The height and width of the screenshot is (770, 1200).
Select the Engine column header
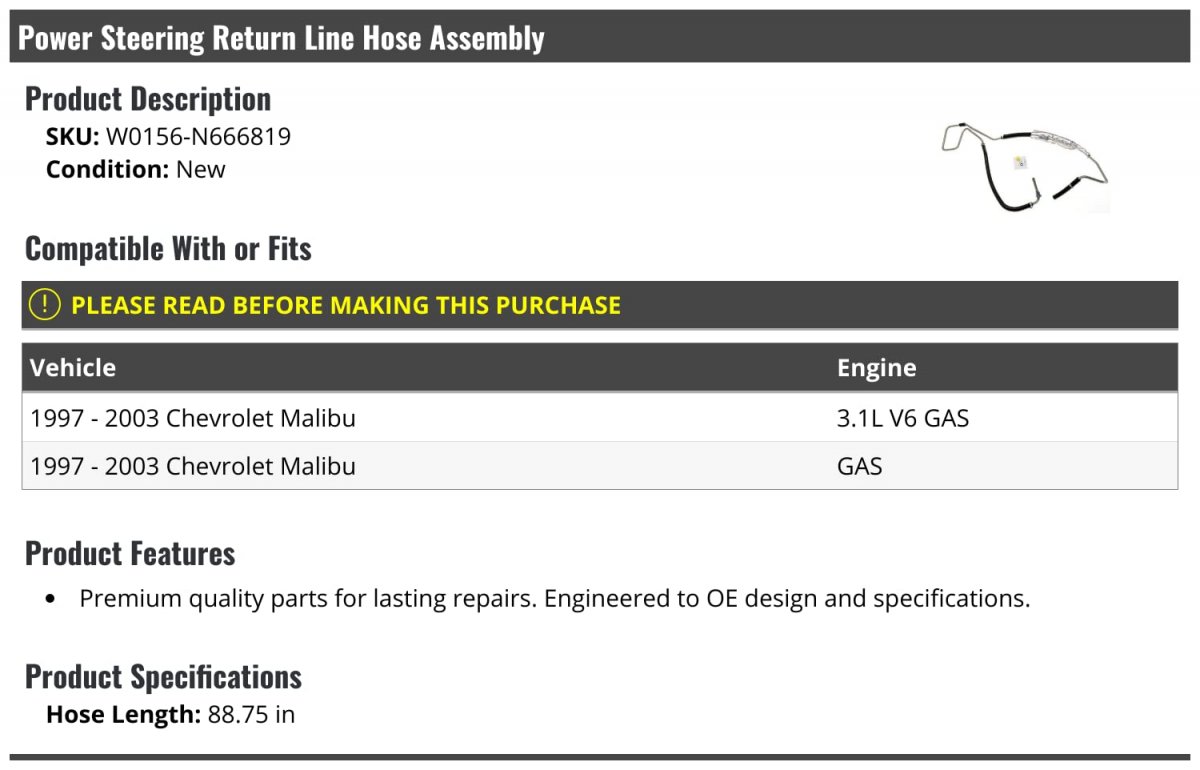coord(876,368)
